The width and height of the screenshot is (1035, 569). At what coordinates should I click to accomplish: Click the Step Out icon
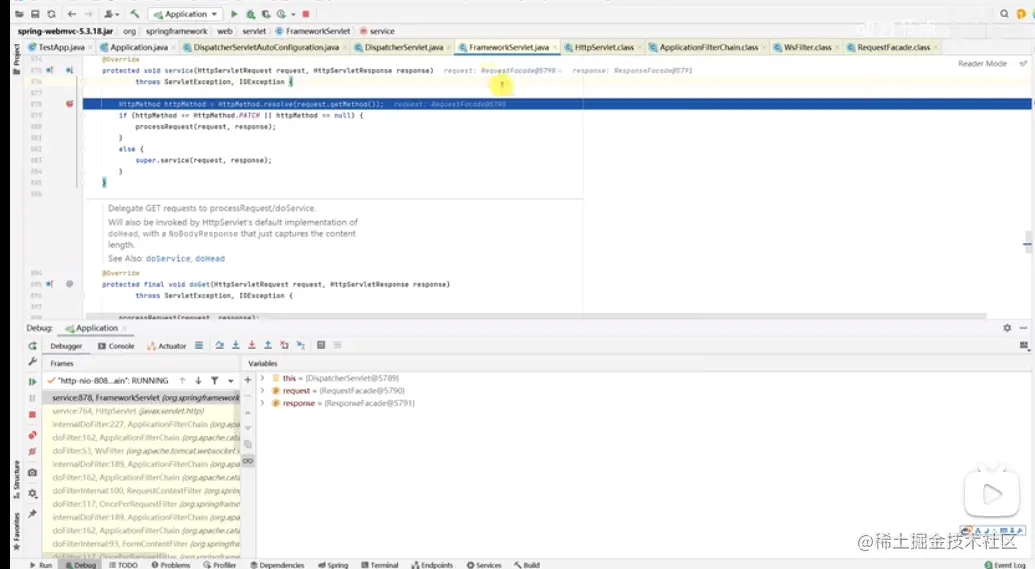pos(268,345)
